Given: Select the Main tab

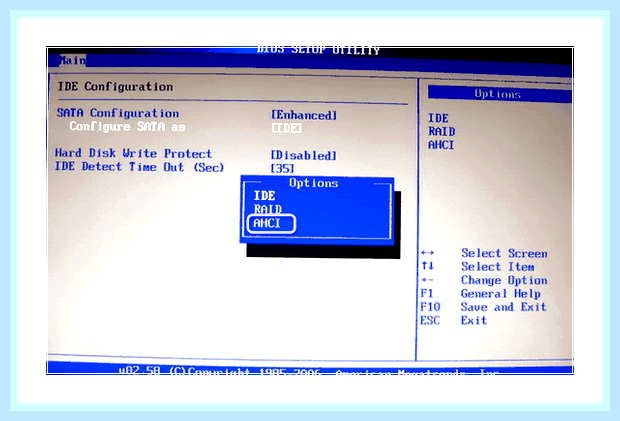Looking at the screenshot, I should point(72,60).
